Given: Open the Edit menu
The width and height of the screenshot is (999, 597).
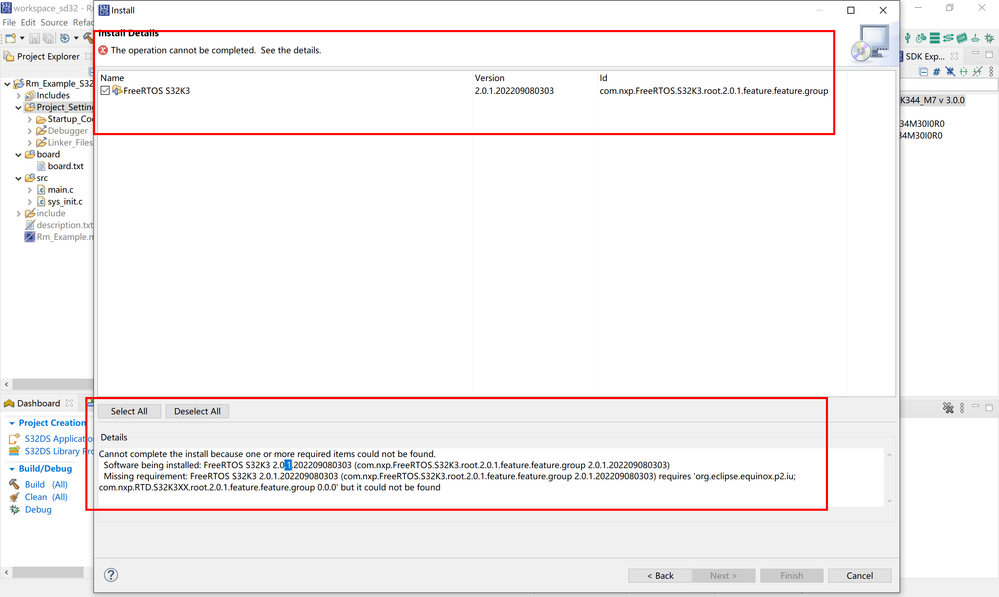Looking at the screenshot, I should (28, 22).
